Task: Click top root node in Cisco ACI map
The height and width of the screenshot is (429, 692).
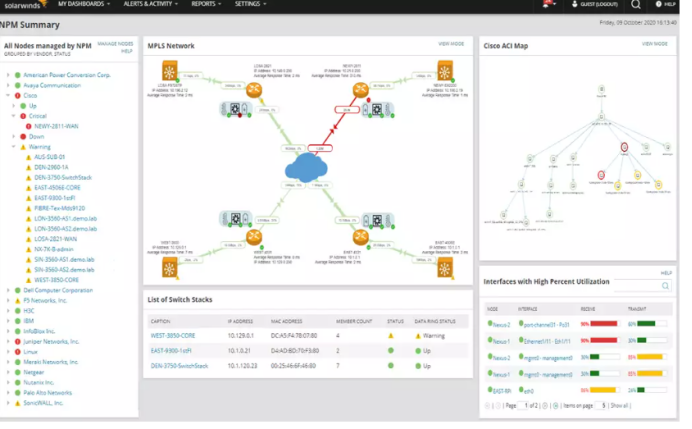Action: [601, 89]
